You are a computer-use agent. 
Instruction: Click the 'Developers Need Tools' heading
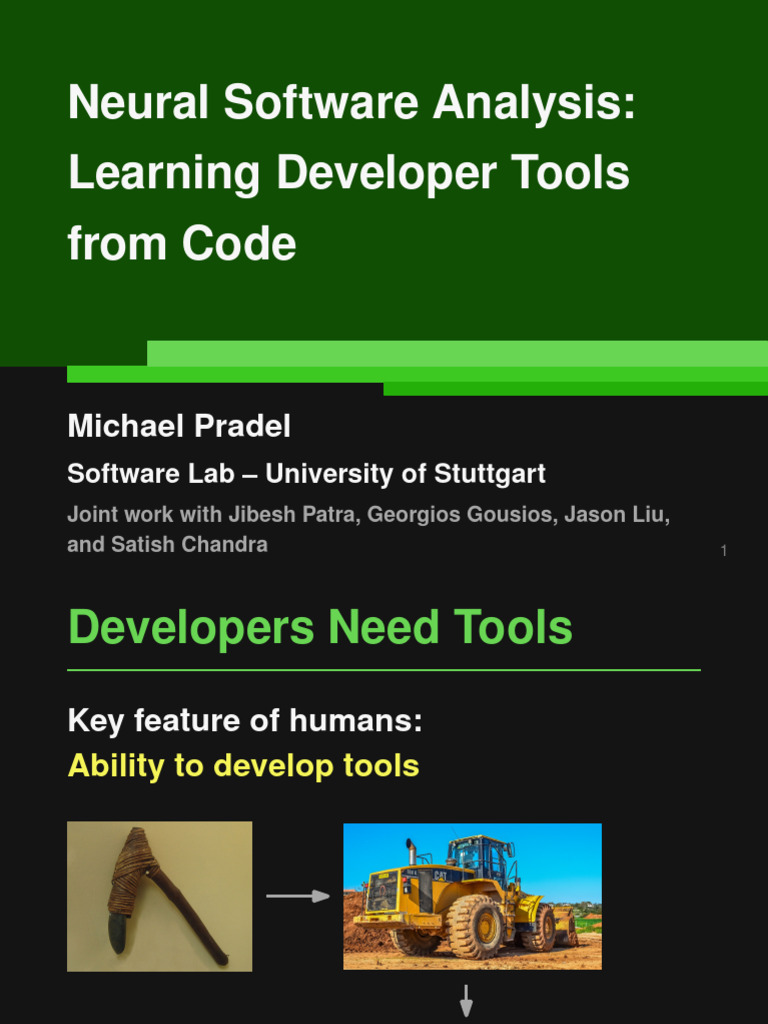click(x=320, y=628)
